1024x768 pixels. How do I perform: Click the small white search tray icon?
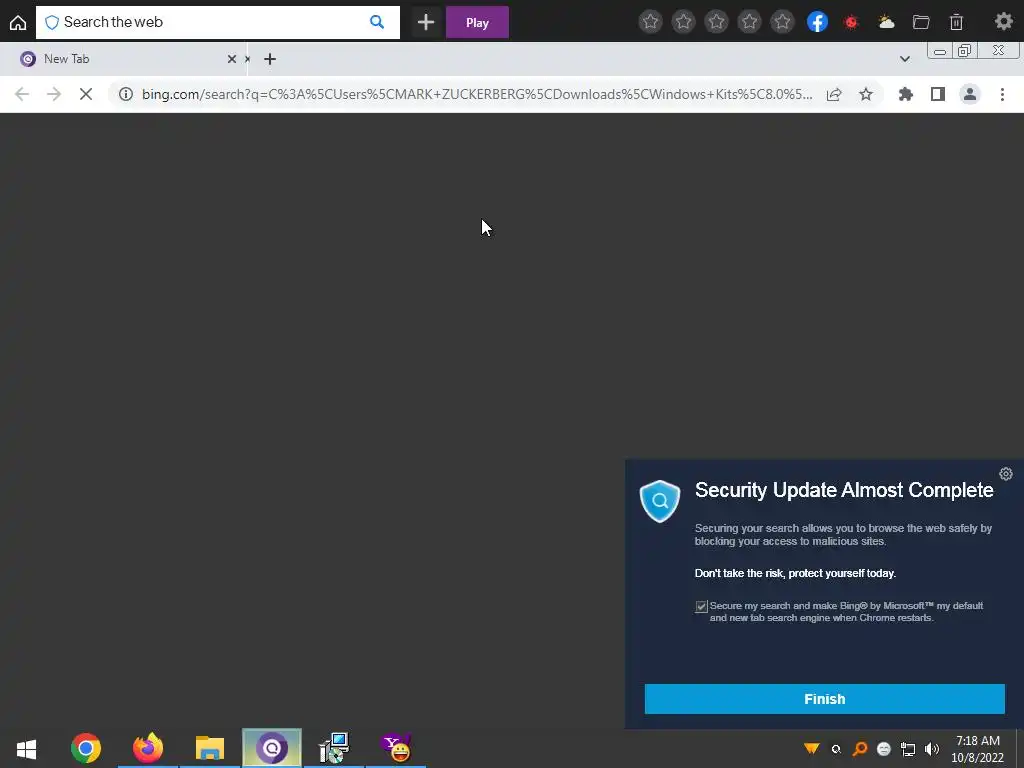click(x=836, y=749)
